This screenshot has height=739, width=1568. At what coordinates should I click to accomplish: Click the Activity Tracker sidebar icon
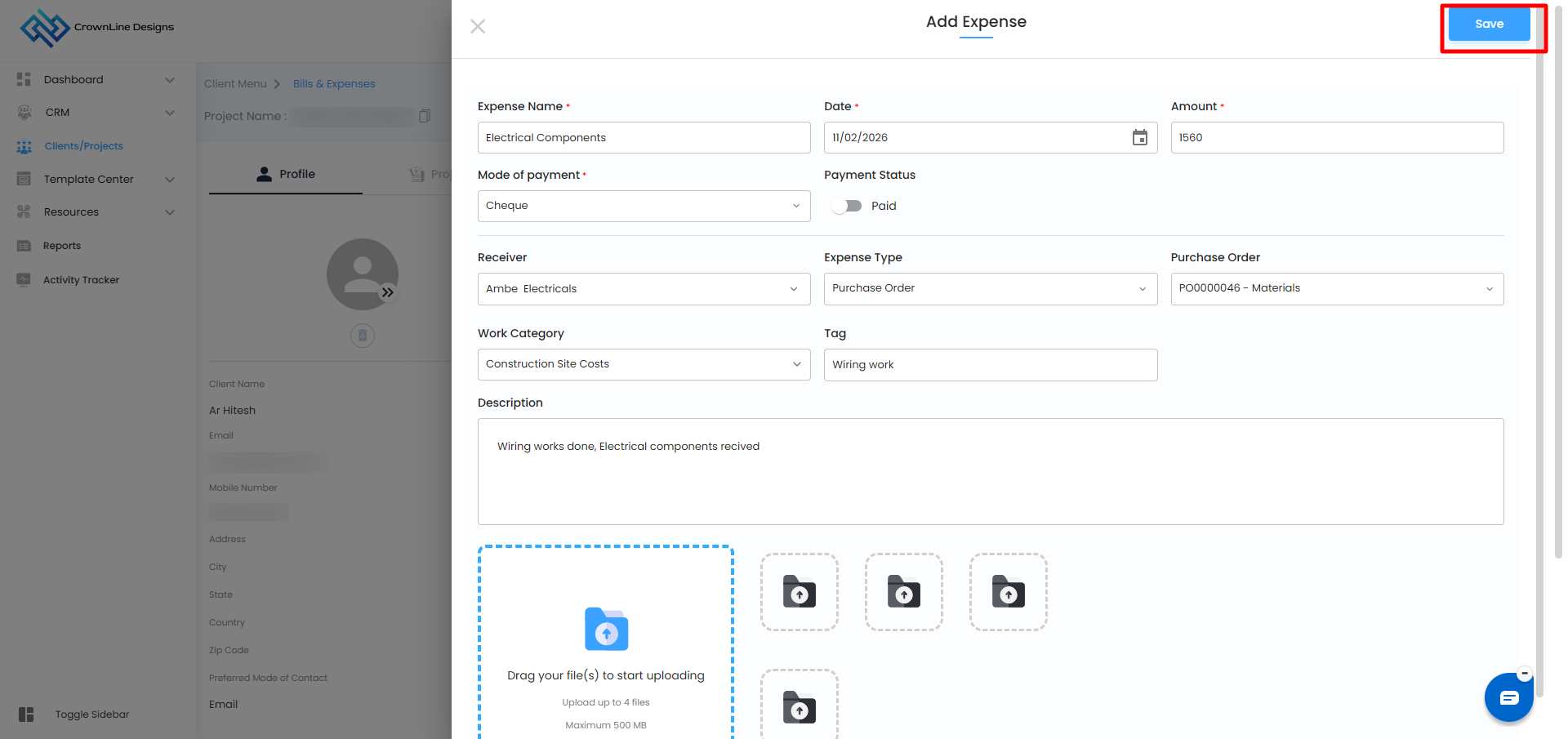pos(24,279)
